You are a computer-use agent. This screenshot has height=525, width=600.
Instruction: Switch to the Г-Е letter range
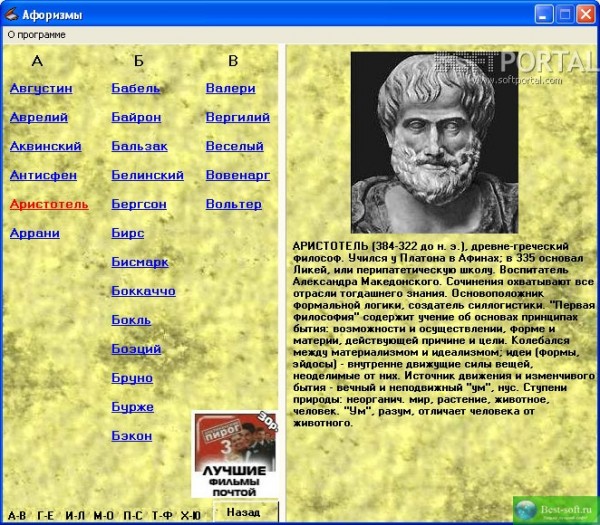[46, 516]
